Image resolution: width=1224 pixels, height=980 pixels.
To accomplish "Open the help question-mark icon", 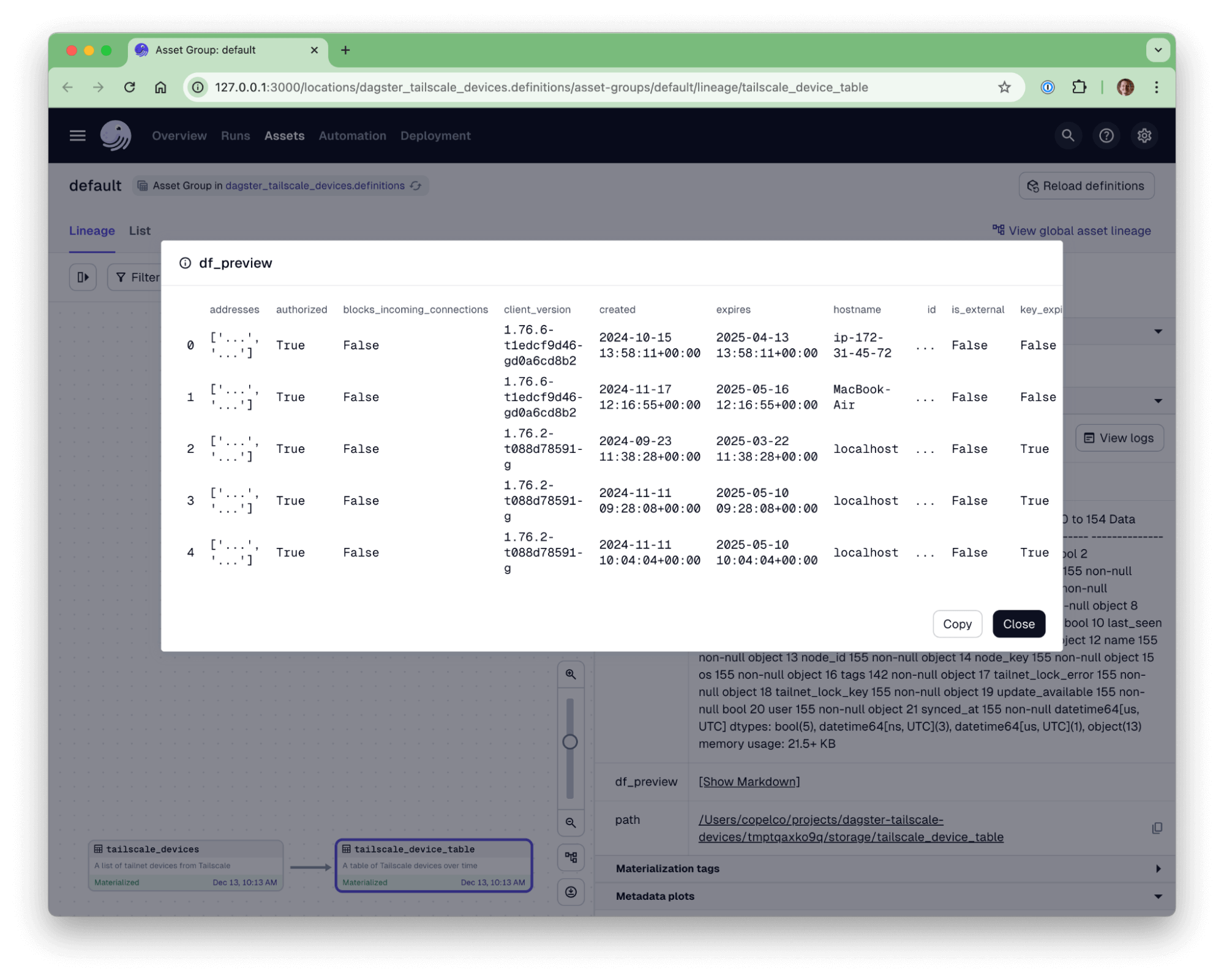I will [x=1106, y=135].
